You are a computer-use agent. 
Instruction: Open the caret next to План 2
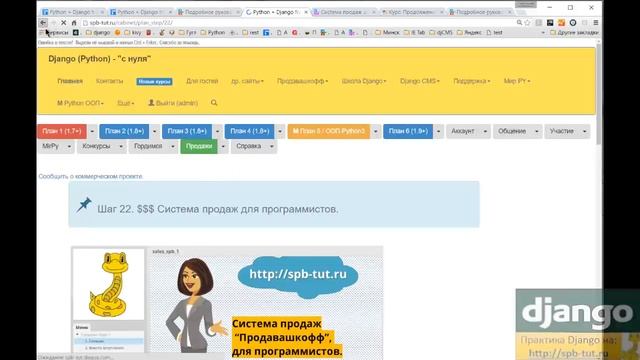coord(154,131)
